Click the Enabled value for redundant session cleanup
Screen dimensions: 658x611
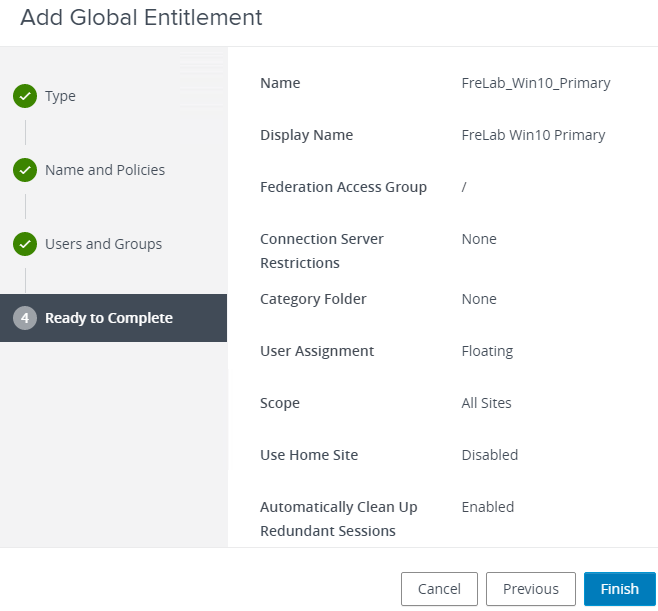coord(487,507)
